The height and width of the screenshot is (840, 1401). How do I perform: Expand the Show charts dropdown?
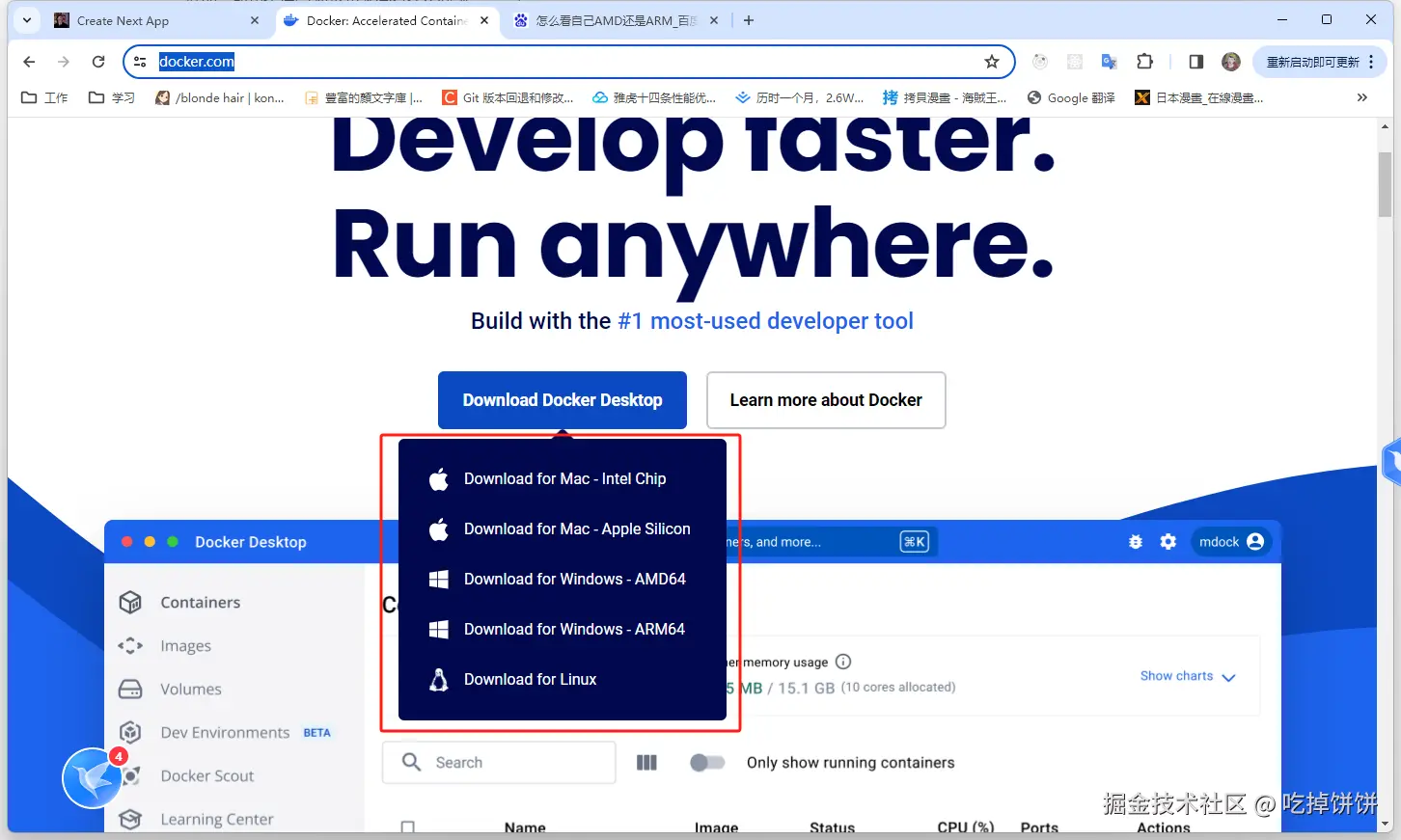click(x=1188, y=676)
